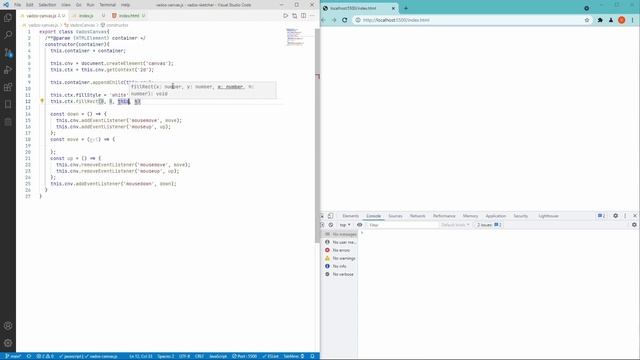
Task: Toggle the device toolbar in DevTools
Action: pyautogui.click(x=331, y=216)
